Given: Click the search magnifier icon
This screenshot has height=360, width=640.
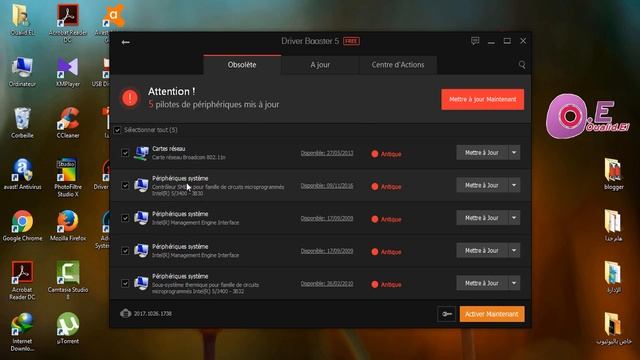Looking at the screenshot, I should pos(522,64).
